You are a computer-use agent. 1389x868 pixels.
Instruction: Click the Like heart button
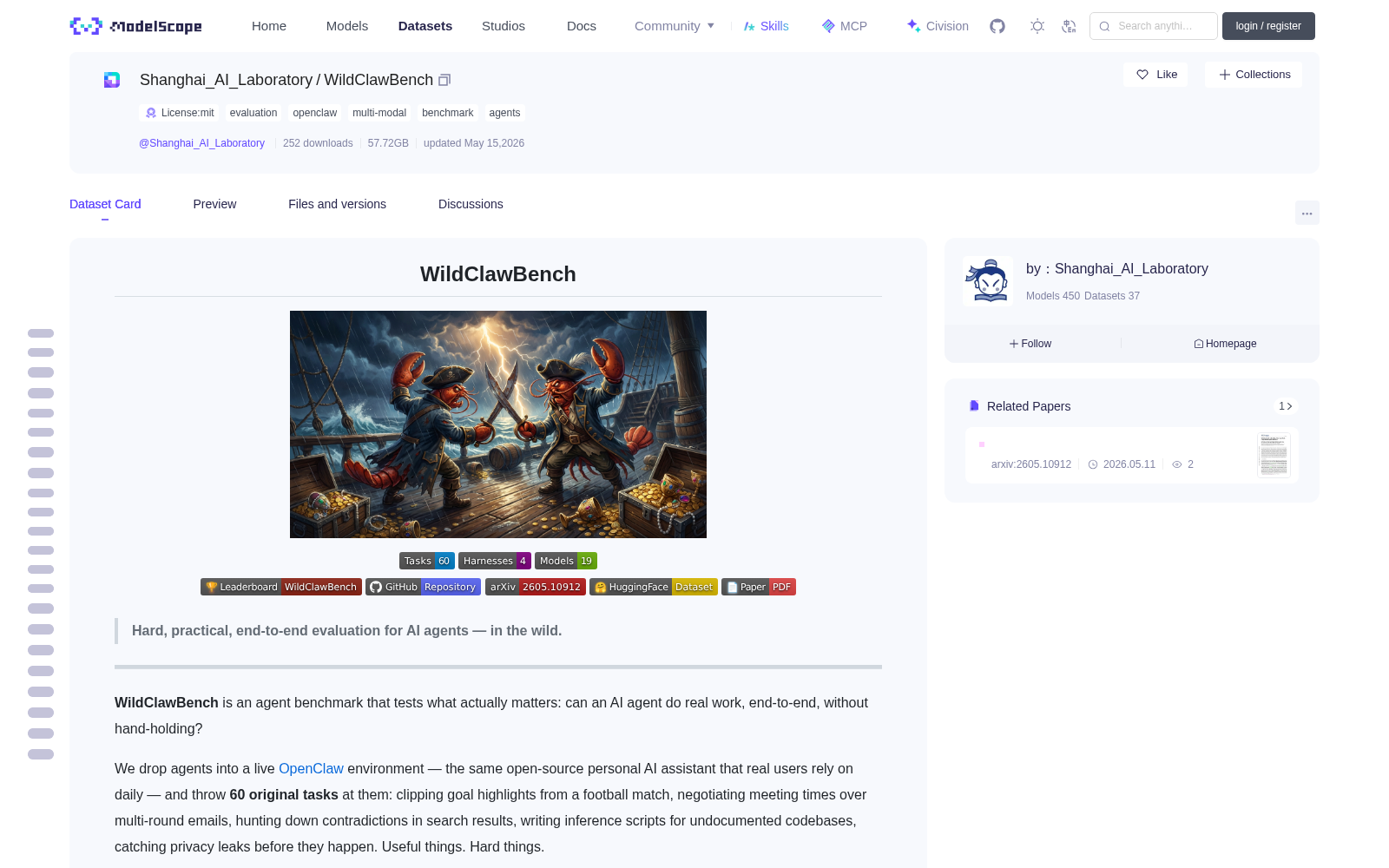(x=1156, y=75)
